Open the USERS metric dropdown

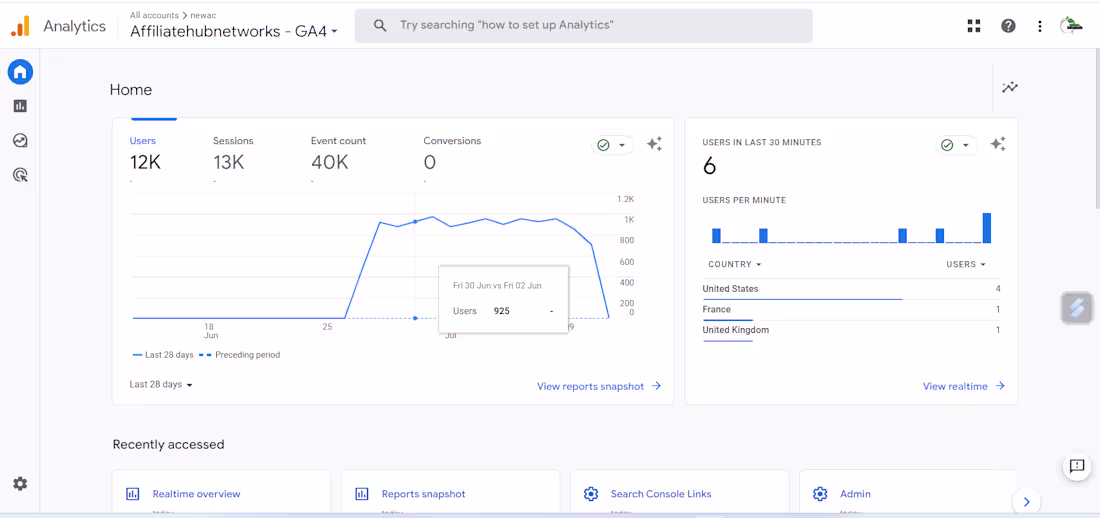966,265
